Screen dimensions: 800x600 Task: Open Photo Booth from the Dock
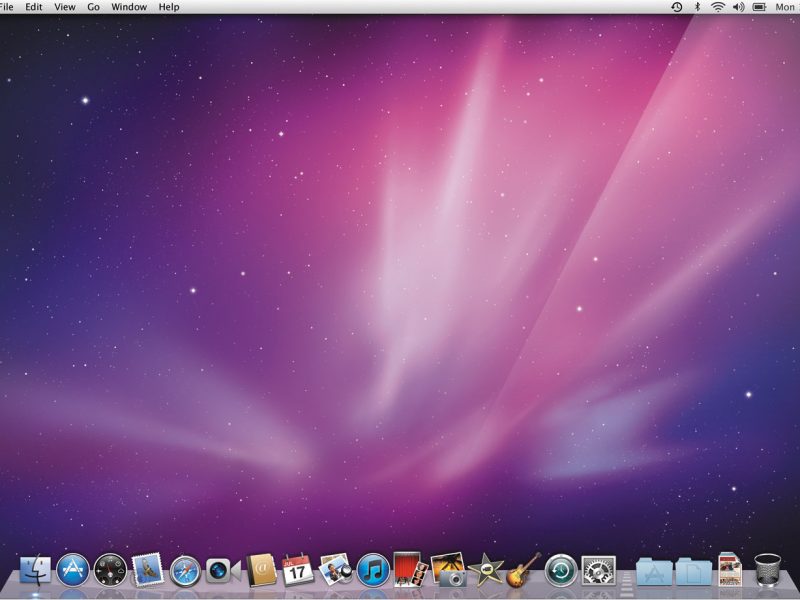click(410, 569)
